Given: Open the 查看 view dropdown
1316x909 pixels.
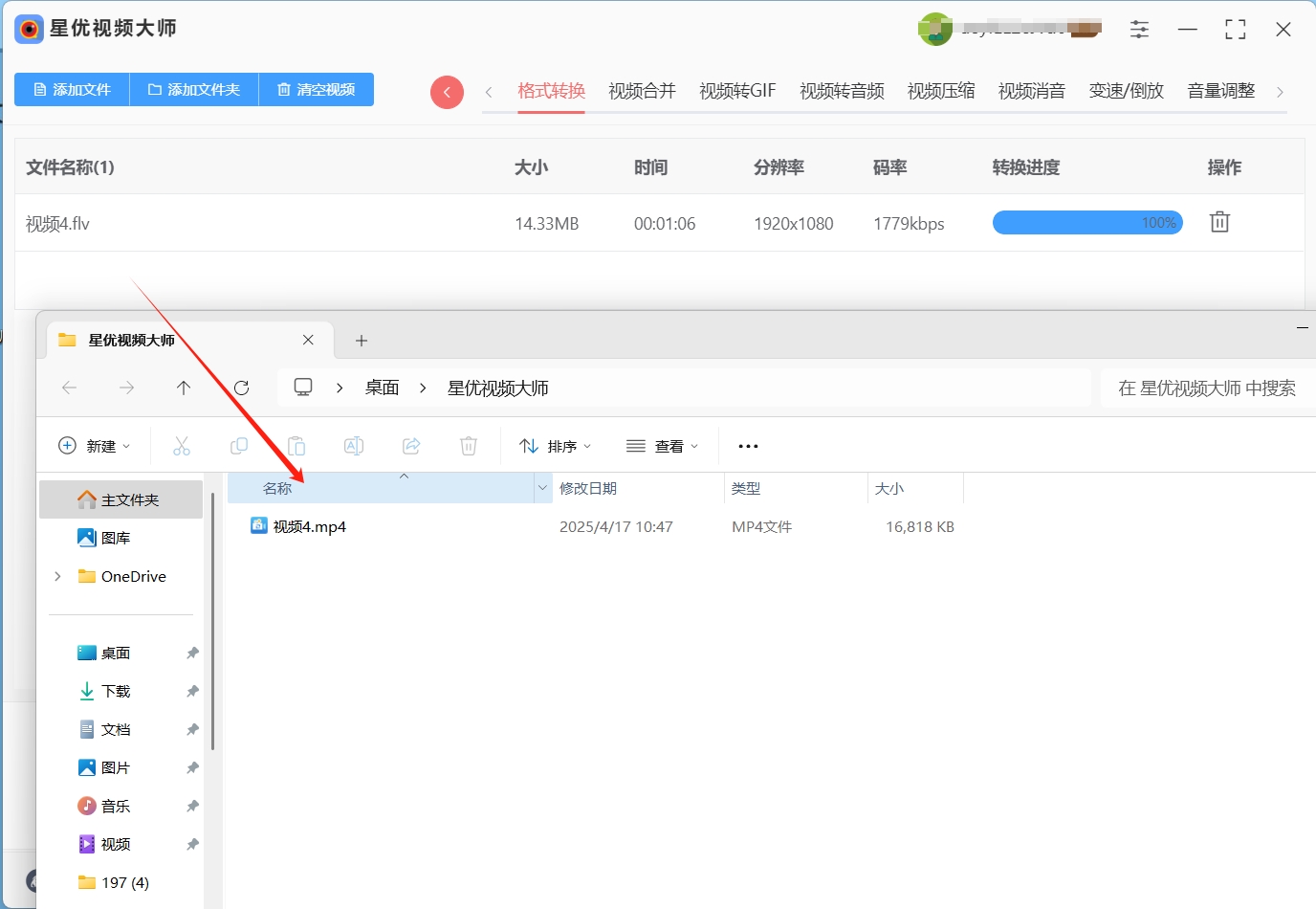Looking at the screenshot, I should pos(663,446).
